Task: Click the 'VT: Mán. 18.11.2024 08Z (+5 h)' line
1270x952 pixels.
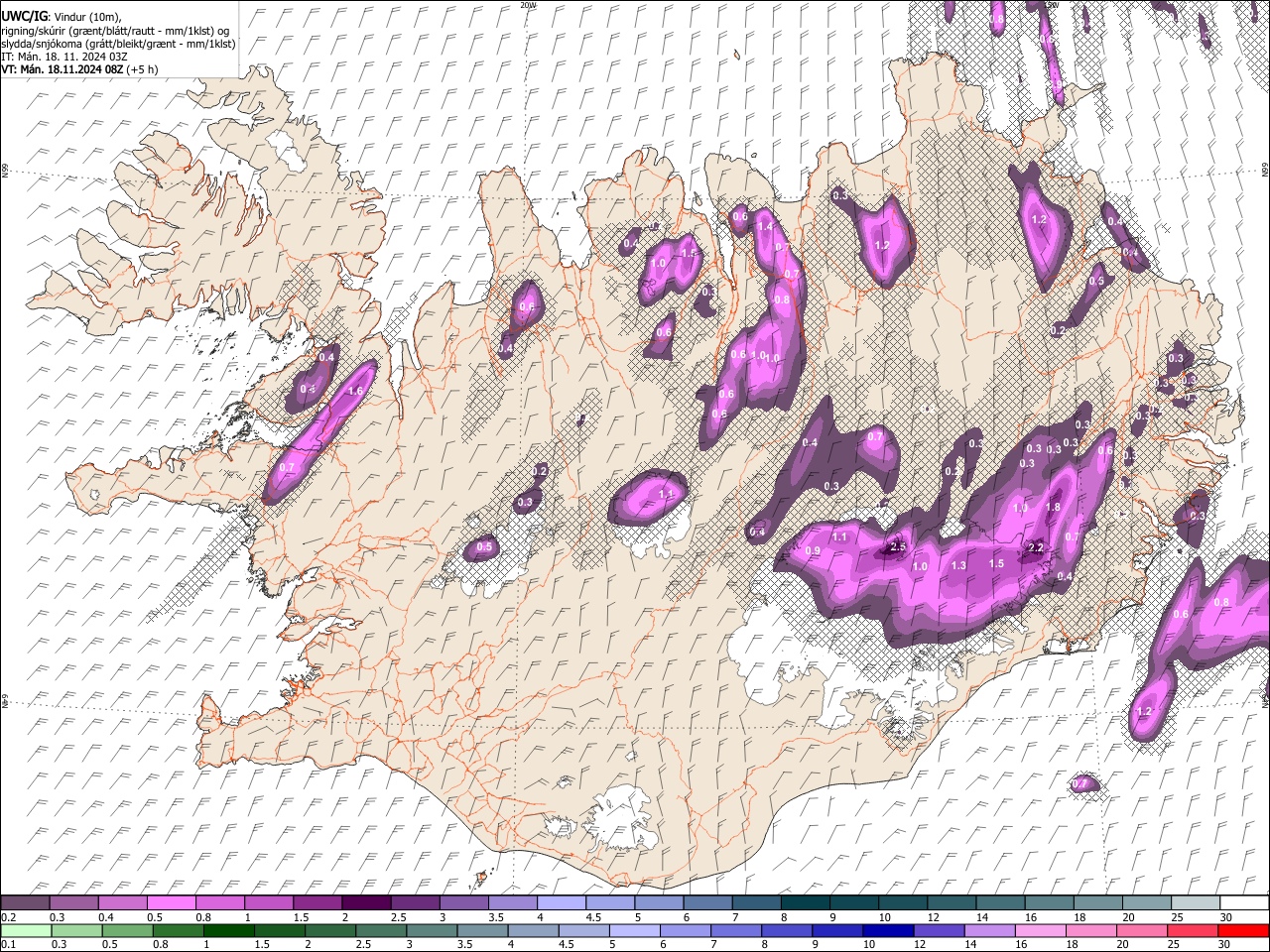Action: 79,69
